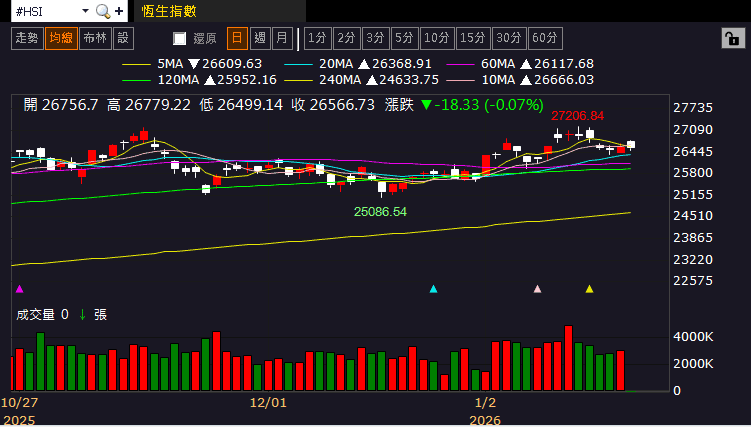The height and width of the screenshot is (427, 751).
Task: Choose the 60分 minute interval
Action: (x=545, y=38)
